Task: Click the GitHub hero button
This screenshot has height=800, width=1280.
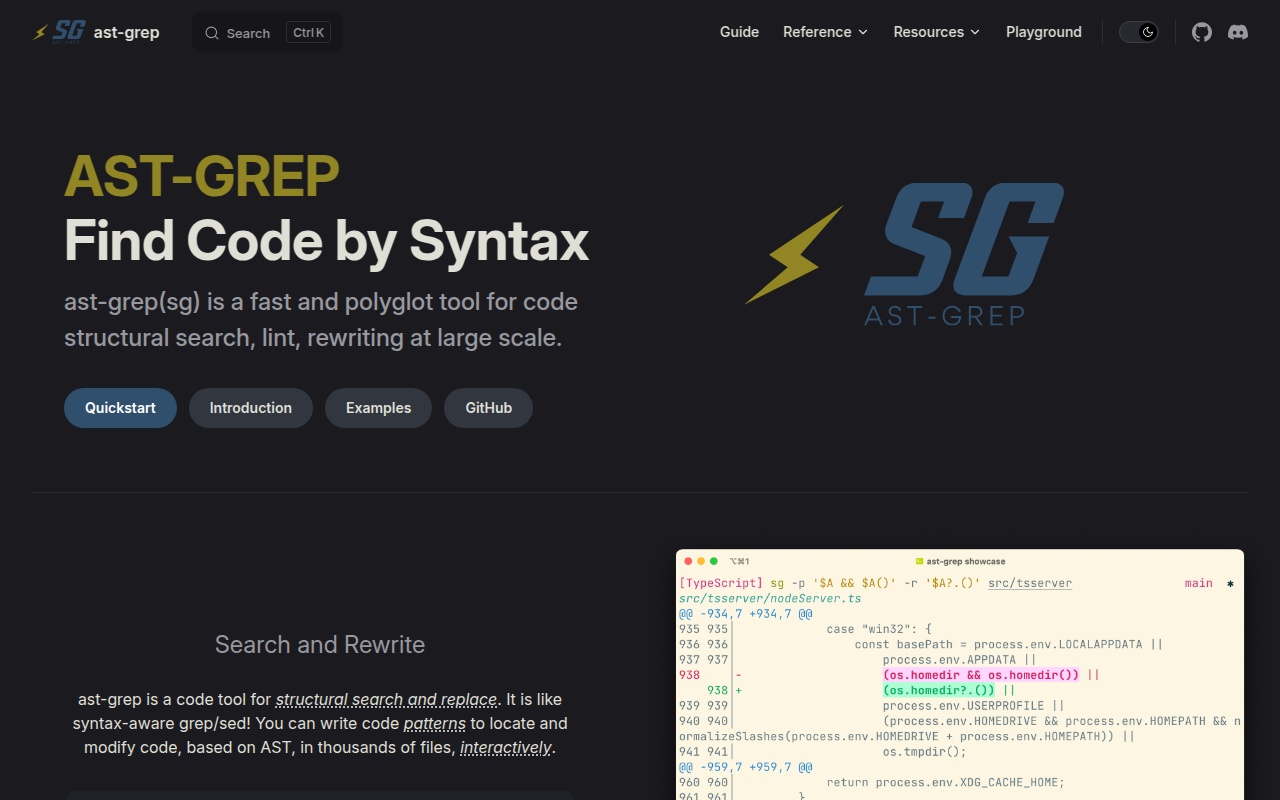Action: click(488, 408)
